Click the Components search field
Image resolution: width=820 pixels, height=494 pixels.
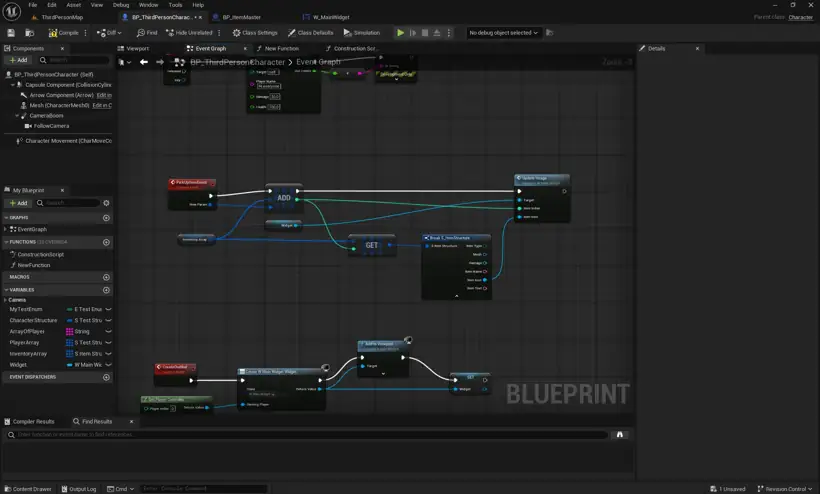coord(75,60)
